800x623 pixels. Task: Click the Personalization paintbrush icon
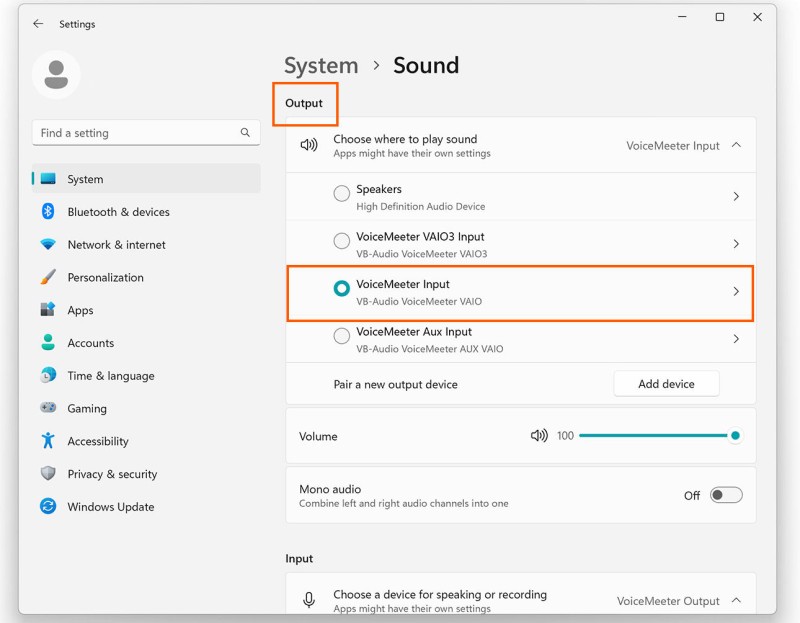[48, 277]
